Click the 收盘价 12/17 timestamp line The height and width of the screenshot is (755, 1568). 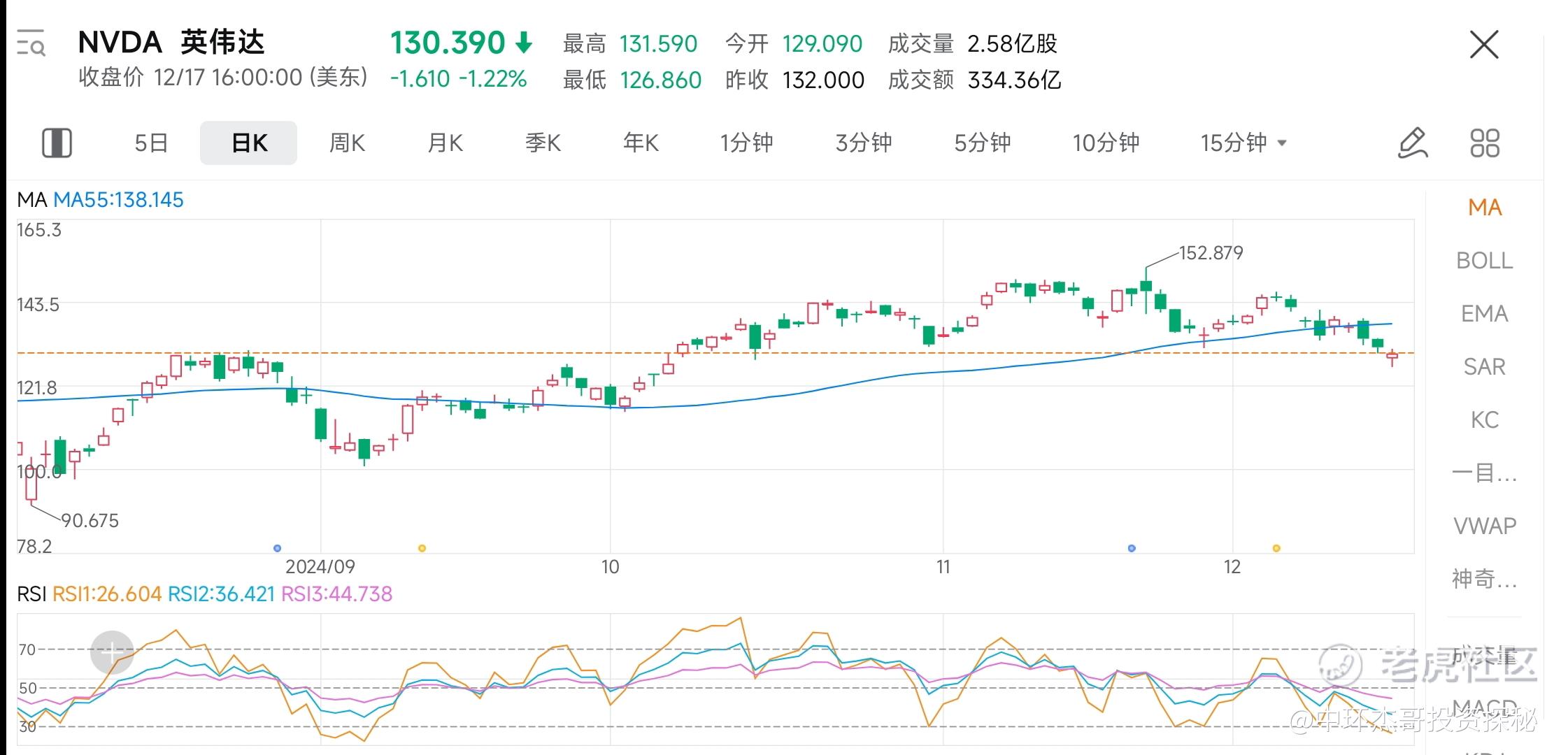coord(223,77)
